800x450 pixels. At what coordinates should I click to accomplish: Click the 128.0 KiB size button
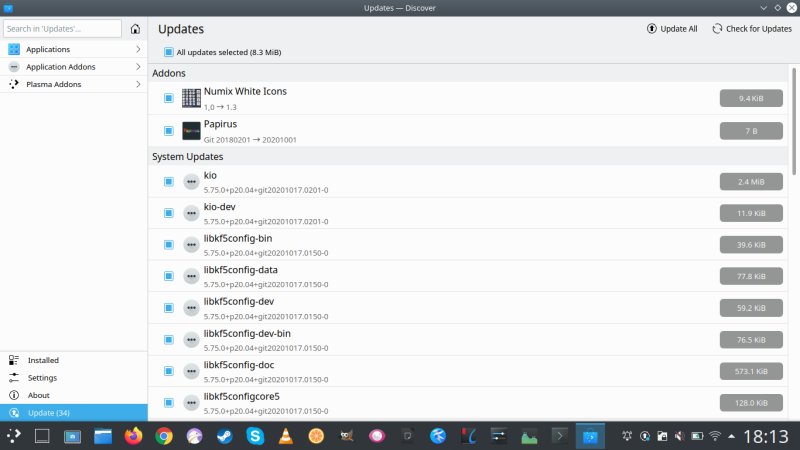(x=751, y=403)
